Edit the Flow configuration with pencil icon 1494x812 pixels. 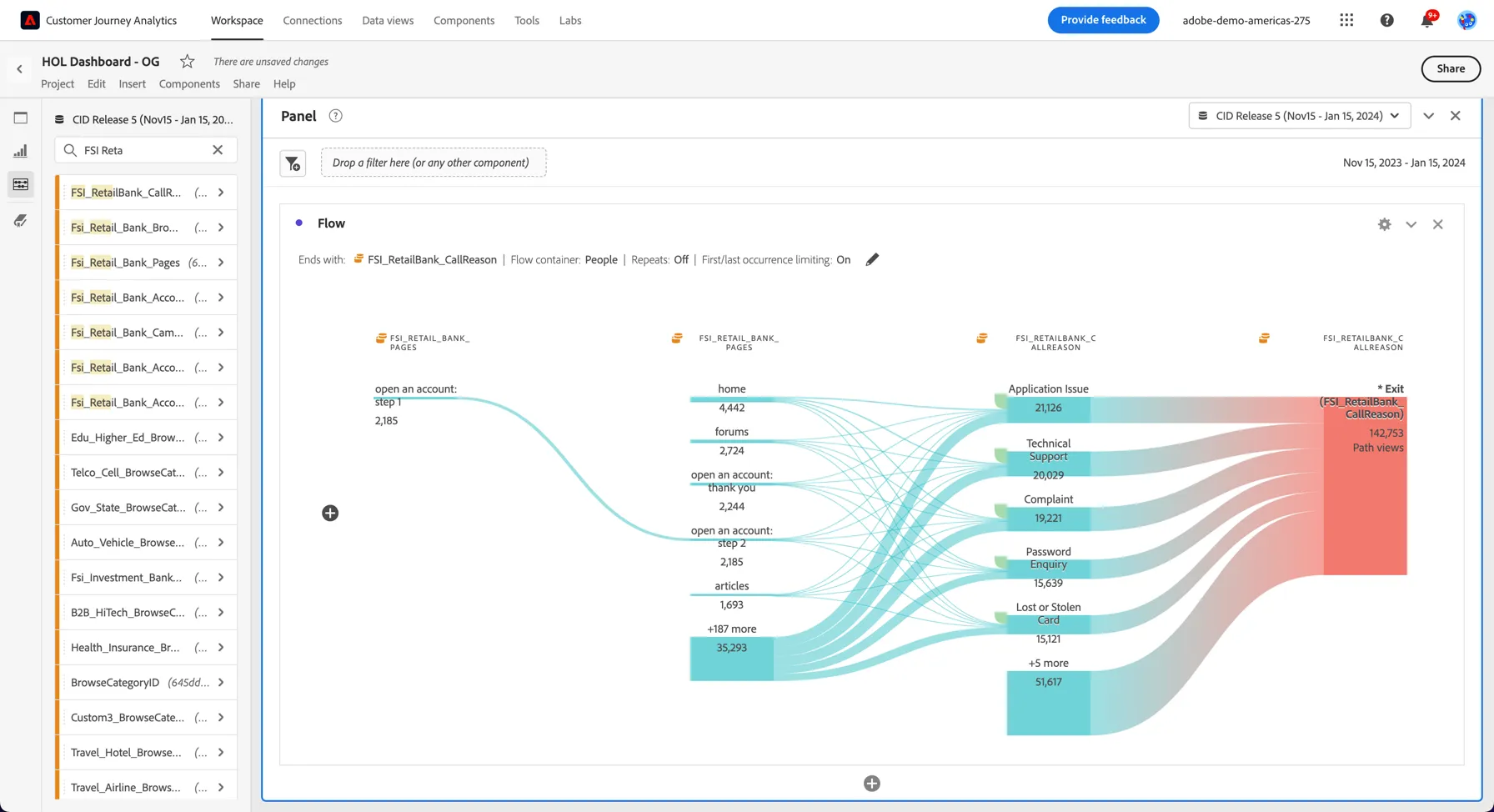(872, 259)
